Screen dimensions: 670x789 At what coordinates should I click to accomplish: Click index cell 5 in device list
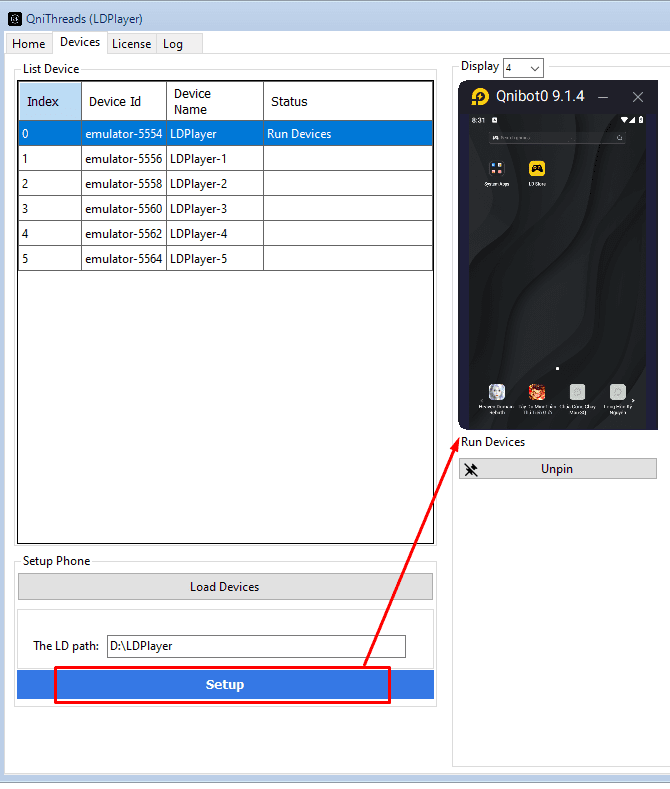pos(50,259)
